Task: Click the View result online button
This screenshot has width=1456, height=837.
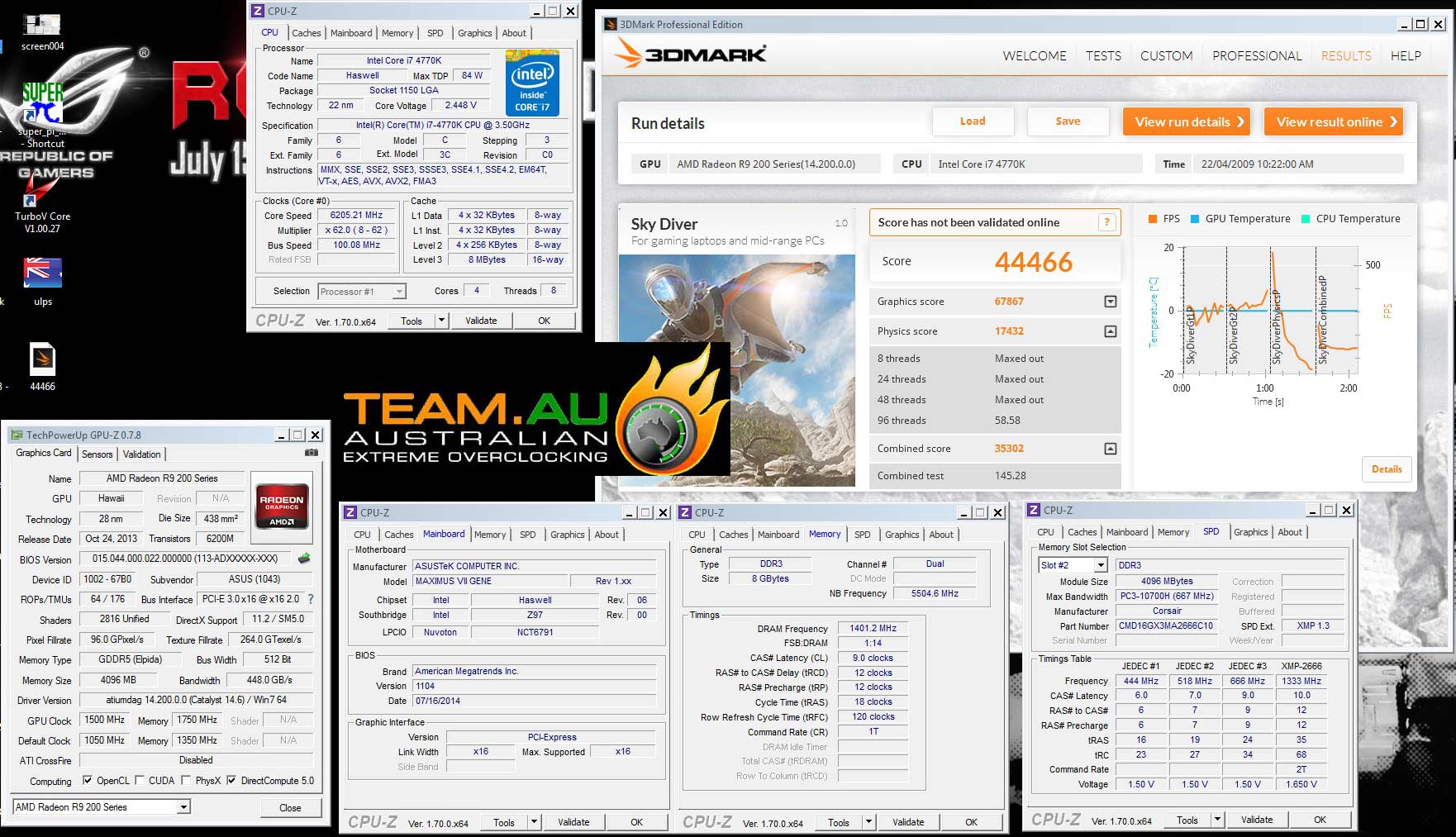Action: pyautogui.click(x=1333, y=121)
